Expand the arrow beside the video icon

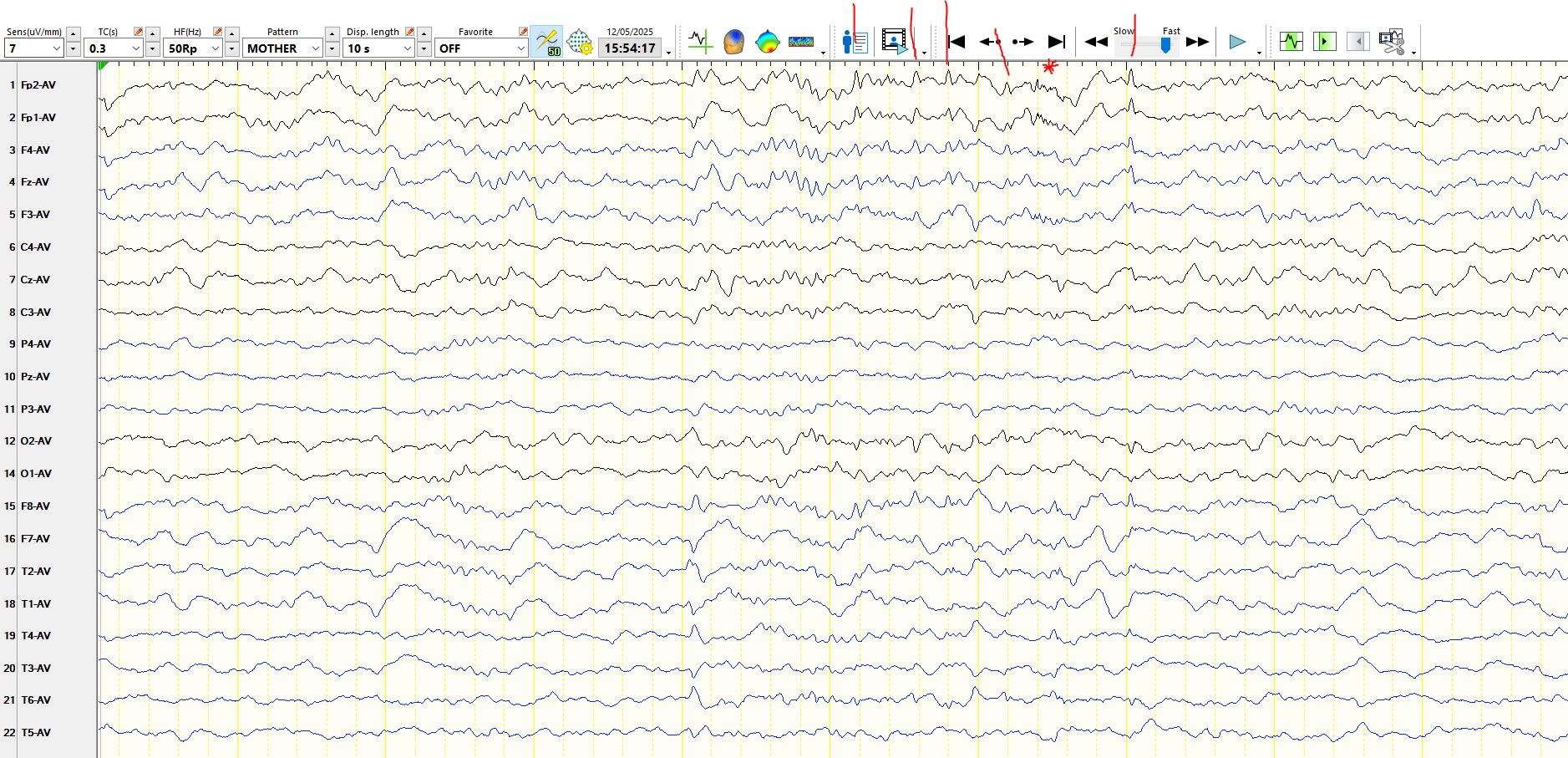[x=924, y=53]
